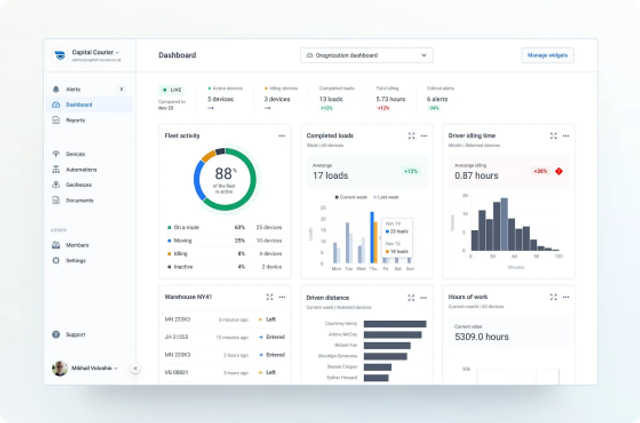Select Dashboard in the sidebar
The height and width of the screenshot is (423, 640).
click(x=89, y=105)
